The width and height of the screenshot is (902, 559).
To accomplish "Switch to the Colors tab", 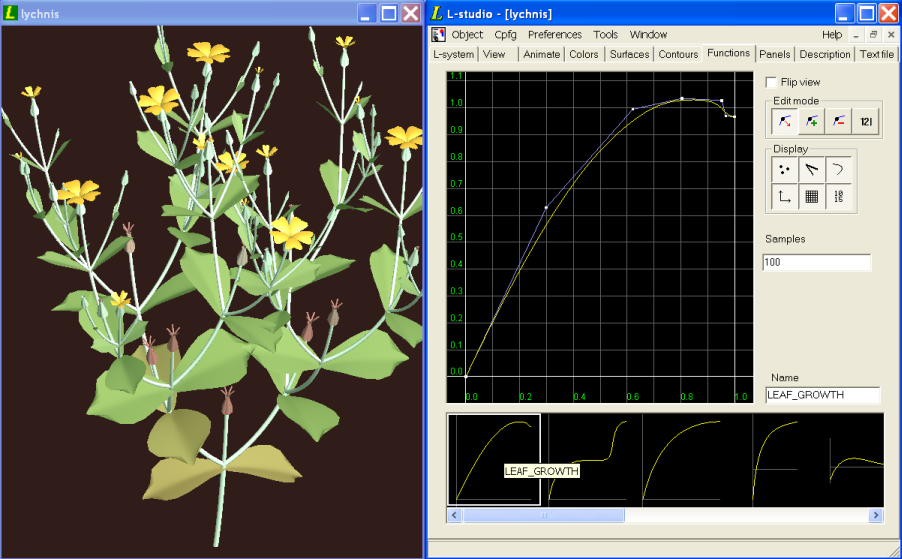I will pos(584,54).
